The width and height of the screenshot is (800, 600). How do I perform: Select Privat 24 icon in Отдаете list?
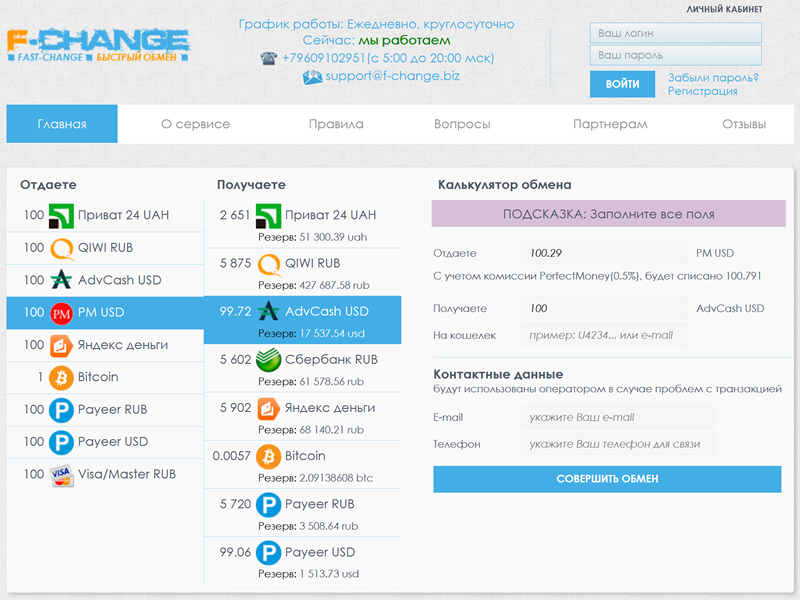[x=61, y=215]
